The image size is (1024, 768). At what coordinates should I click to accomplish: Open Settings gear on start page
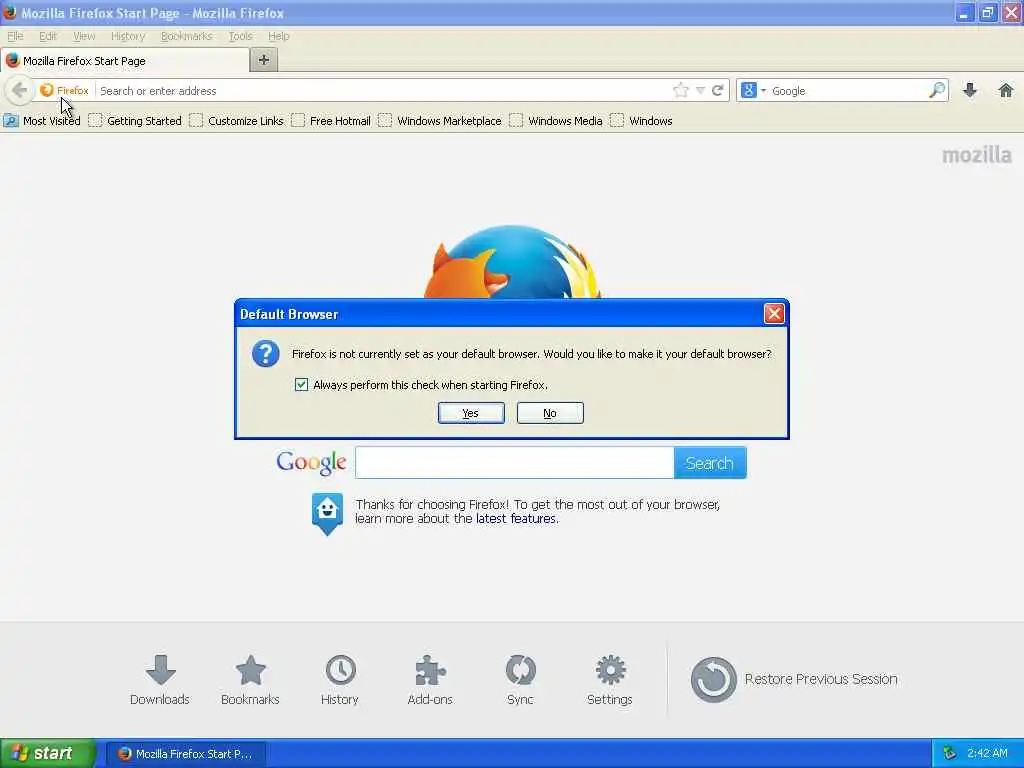pyautogui.click(x=610, y=680)
